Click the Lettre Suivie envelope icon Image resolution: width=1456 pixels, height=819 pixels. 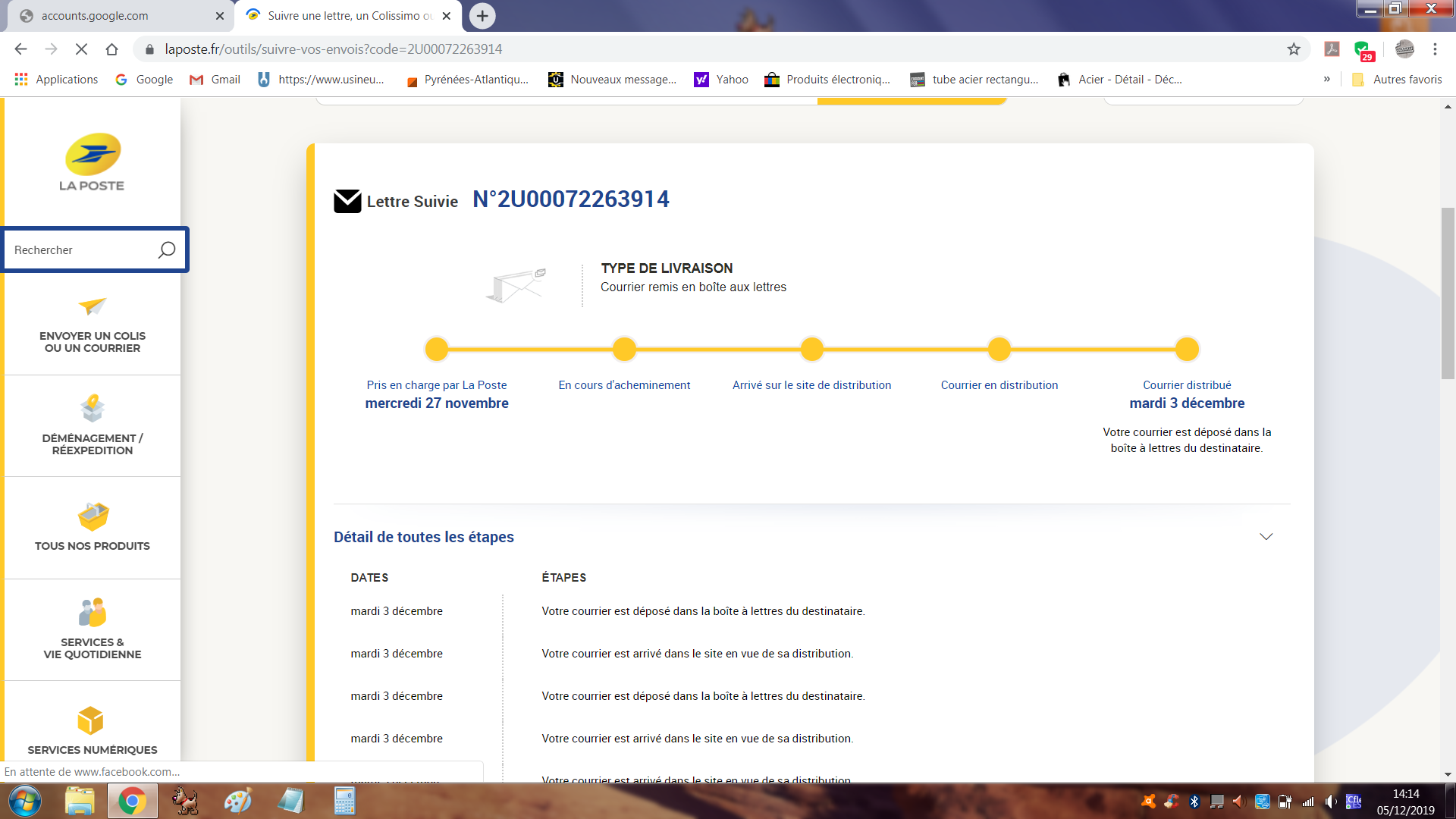coord(347,201)
